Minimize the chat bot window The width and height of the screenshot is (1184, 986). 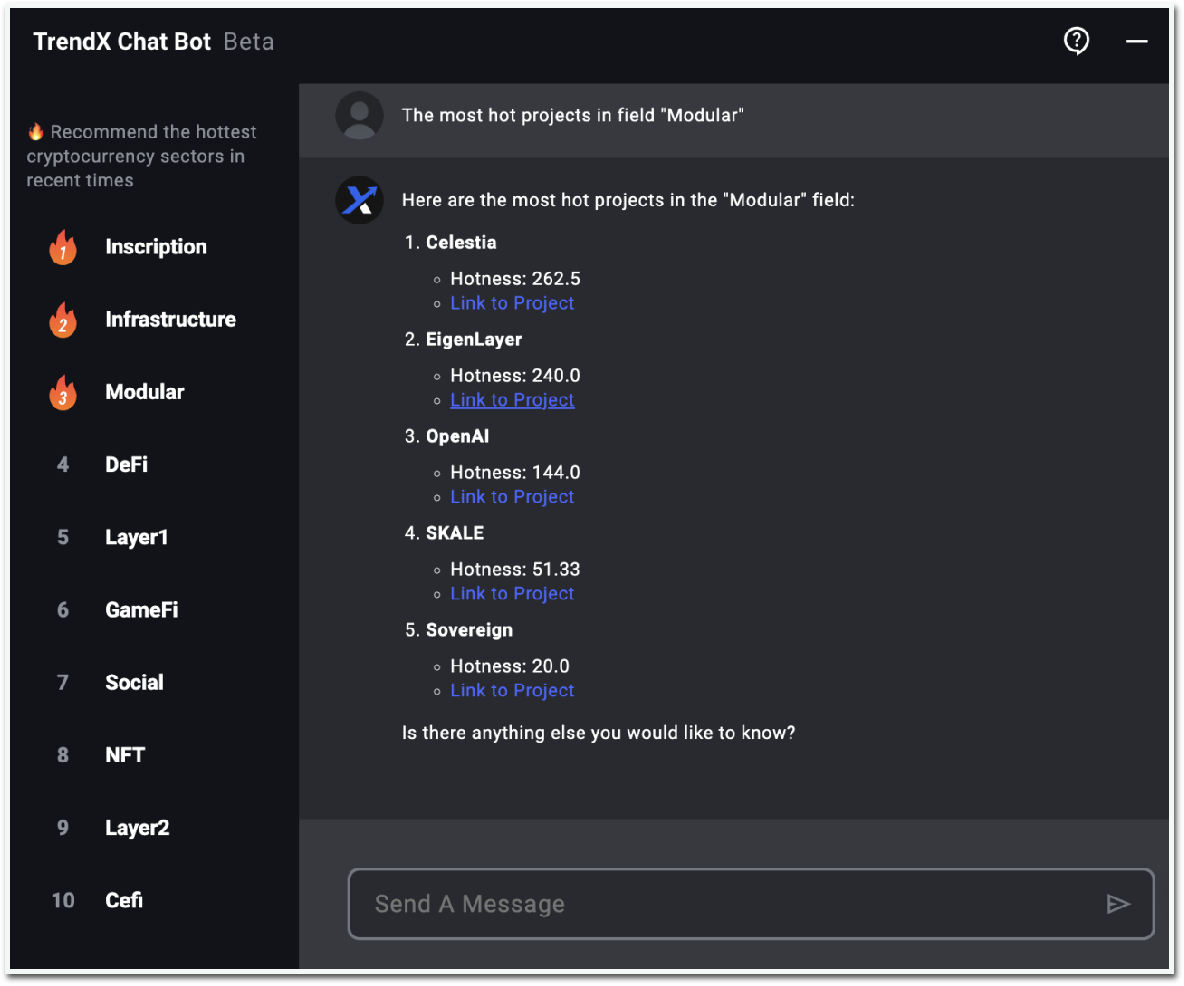pyautogui.click(x=1136, y=41)
